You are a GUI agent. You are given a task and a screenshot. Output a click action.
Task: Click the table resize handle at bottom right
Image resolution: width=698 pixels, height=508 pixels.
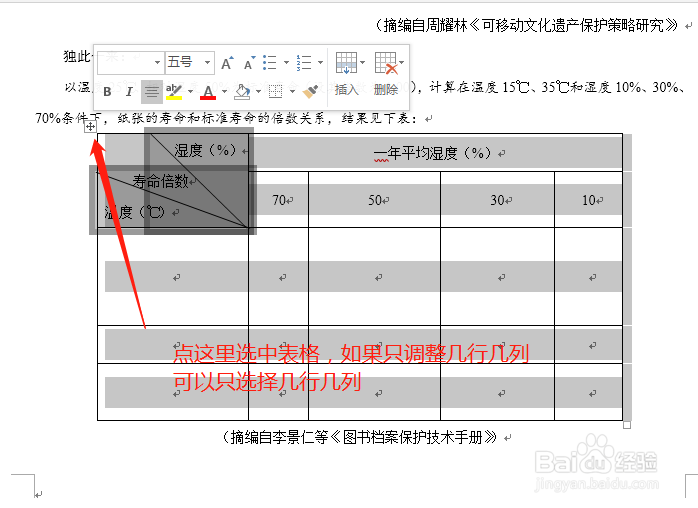[x=627, y=425]
